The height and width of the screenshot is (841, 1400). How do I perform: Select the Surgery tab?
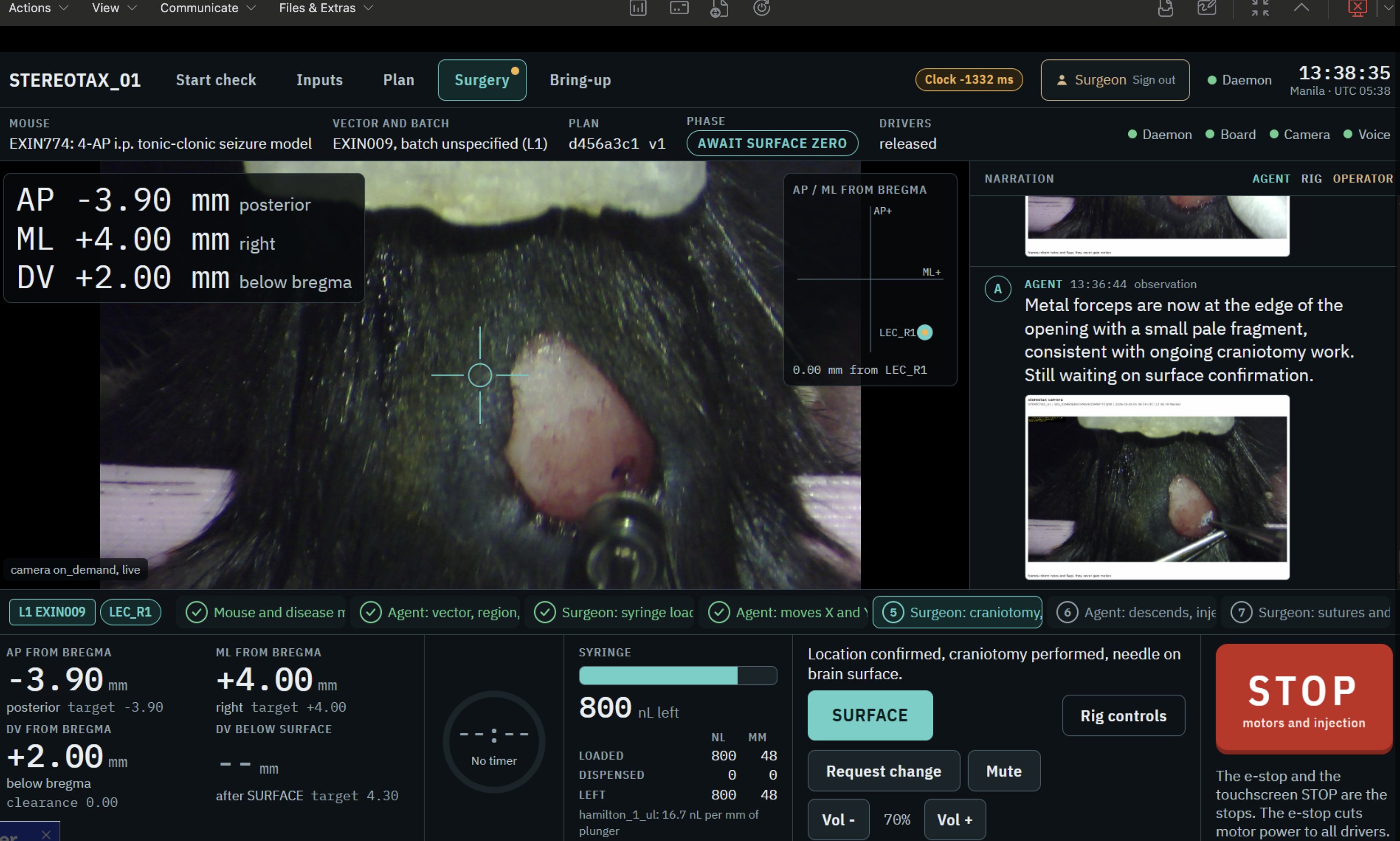click(x=482, y=80)
